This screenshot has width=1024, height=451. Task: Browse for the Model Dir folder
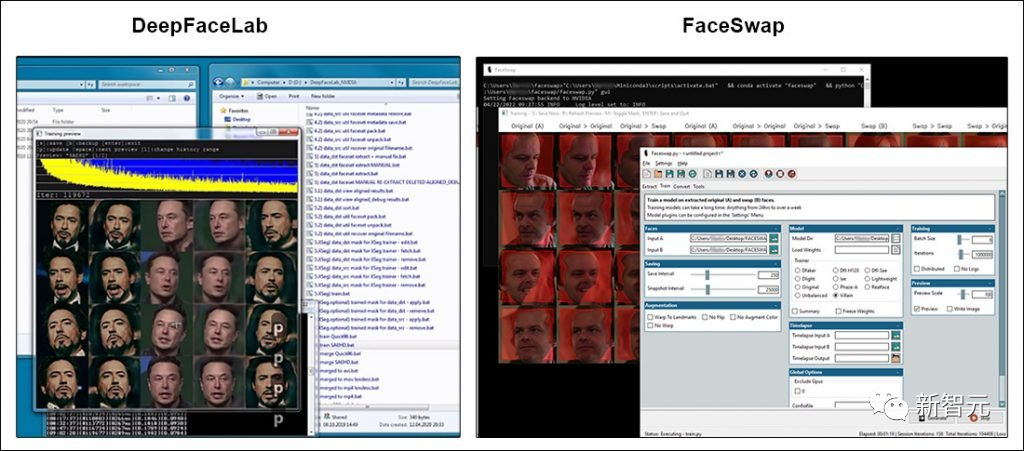point(896,238)
